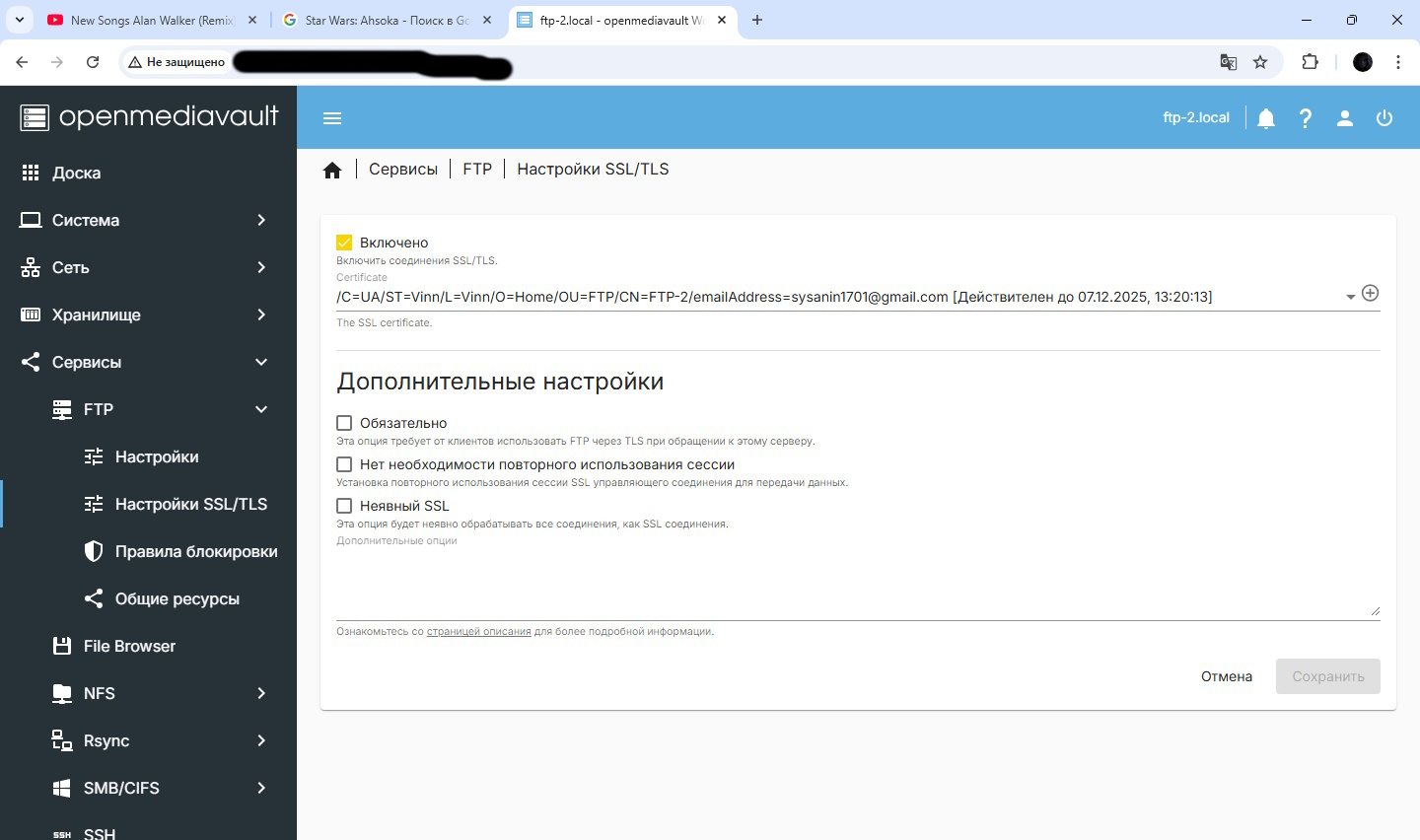Enable the Обязательно checkbox

[344, 423]
